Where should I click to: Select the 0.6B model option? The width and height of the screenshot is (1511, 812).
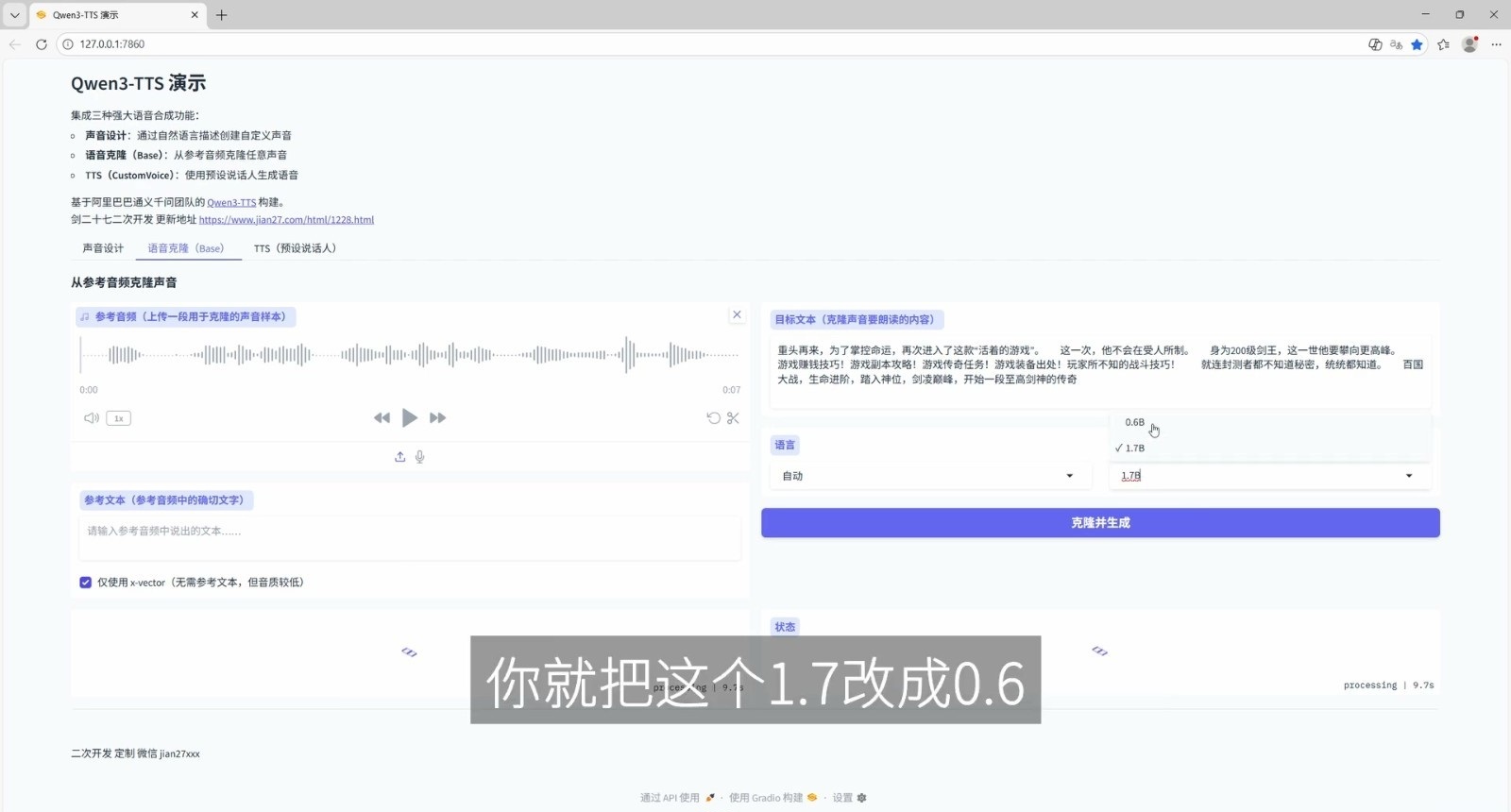pos(1135,423)
